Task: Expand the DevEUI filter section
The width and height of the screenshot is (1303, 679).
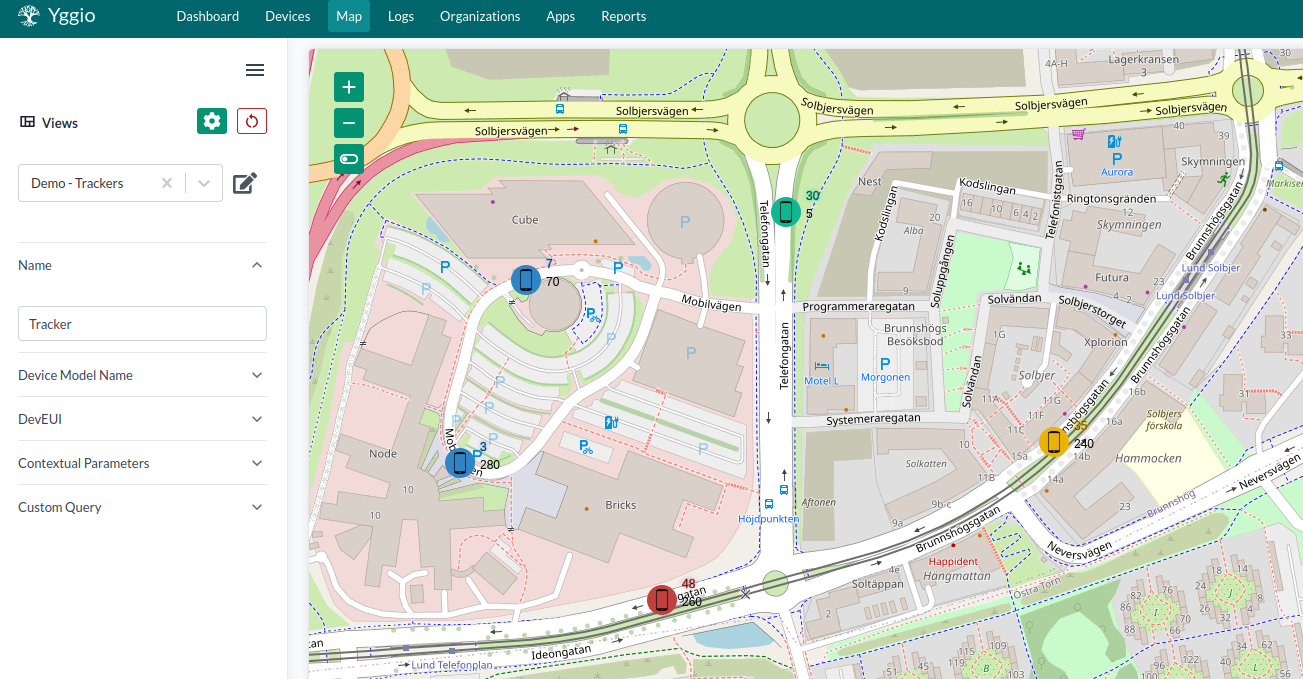Action: coord(257,419)
